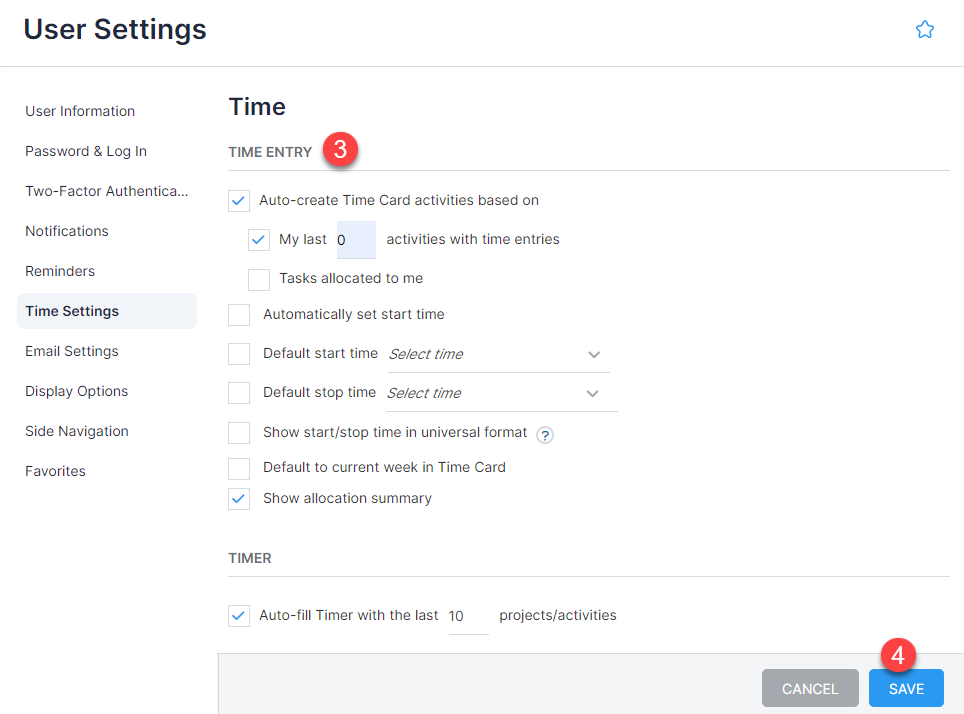Disable Auto-fill Timer with the last projects
Screen dimensions: 964x714
[238, 615]
